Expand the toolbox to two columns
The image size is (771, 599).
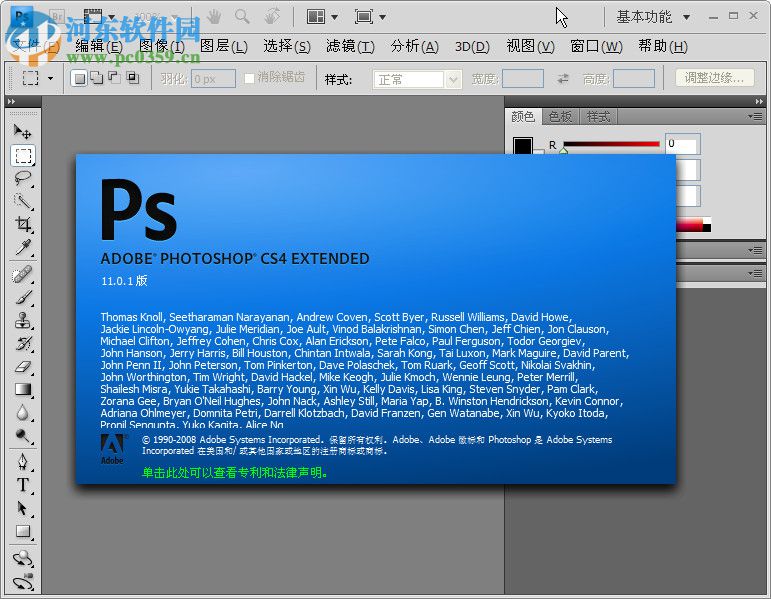(11, 101)
